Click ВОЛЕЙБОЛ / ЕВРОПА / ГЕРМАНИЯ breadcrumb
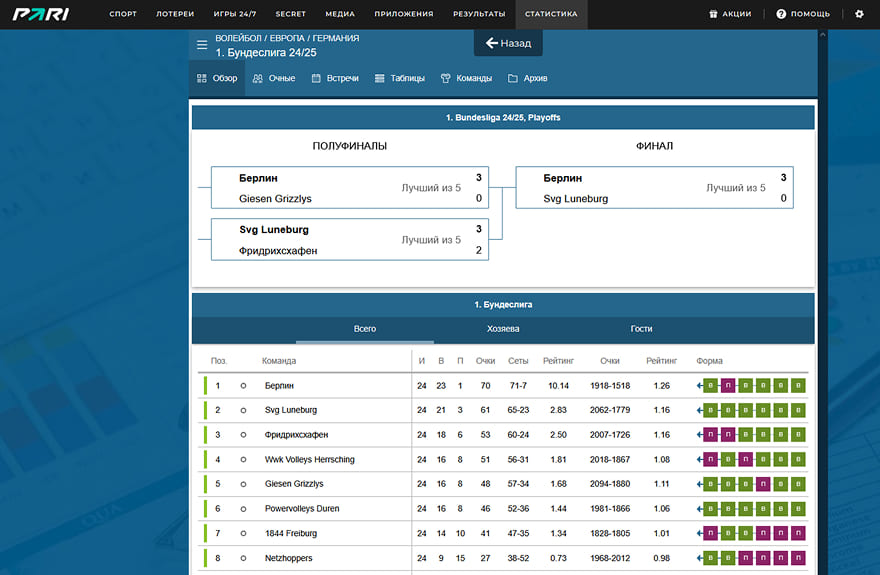Viewport: 880px width, 575px height. click(287, 38)
